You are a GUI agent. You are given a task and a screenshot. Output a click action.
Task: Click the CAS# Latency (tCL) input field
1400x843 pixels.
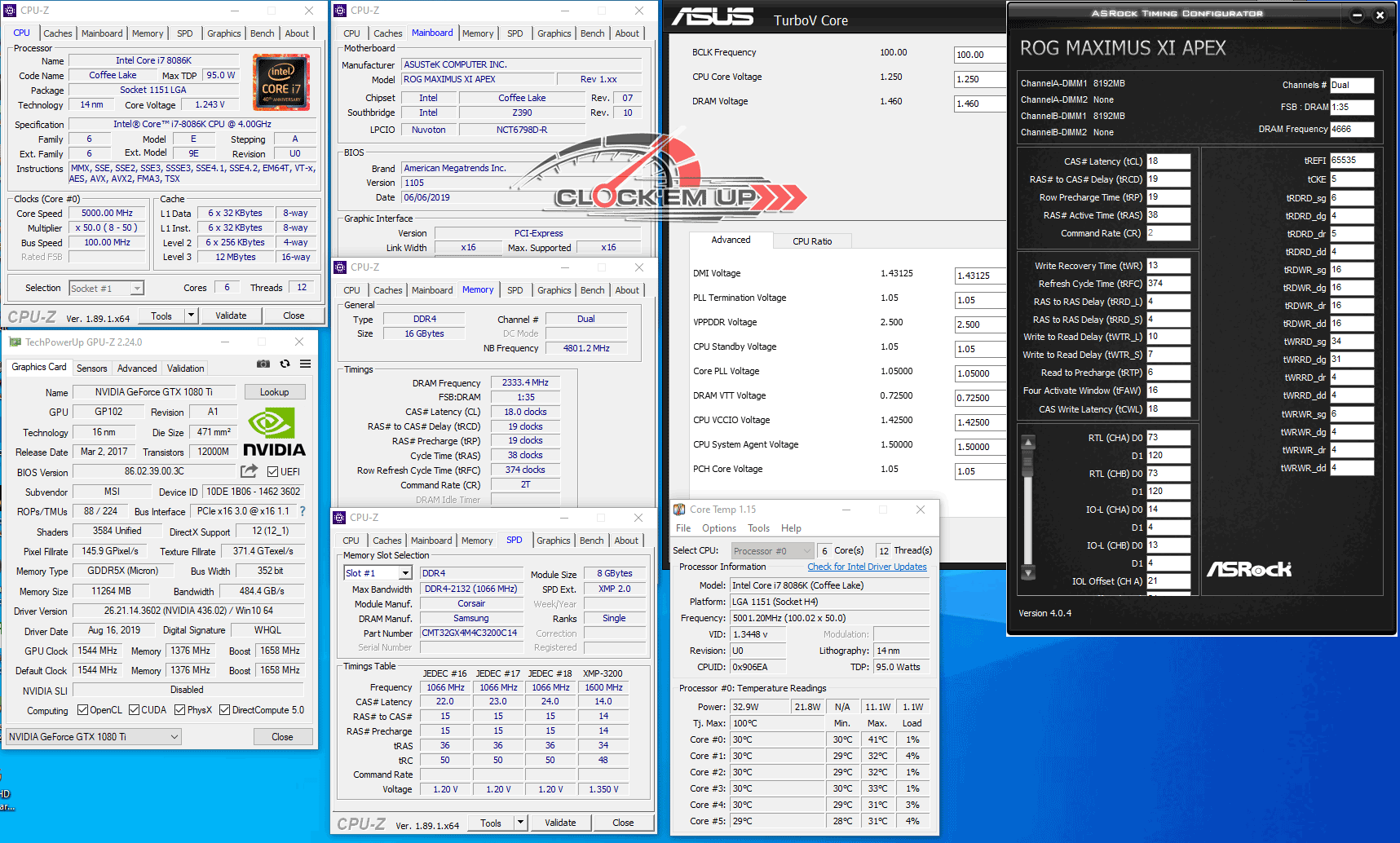tap(1168, 161)
